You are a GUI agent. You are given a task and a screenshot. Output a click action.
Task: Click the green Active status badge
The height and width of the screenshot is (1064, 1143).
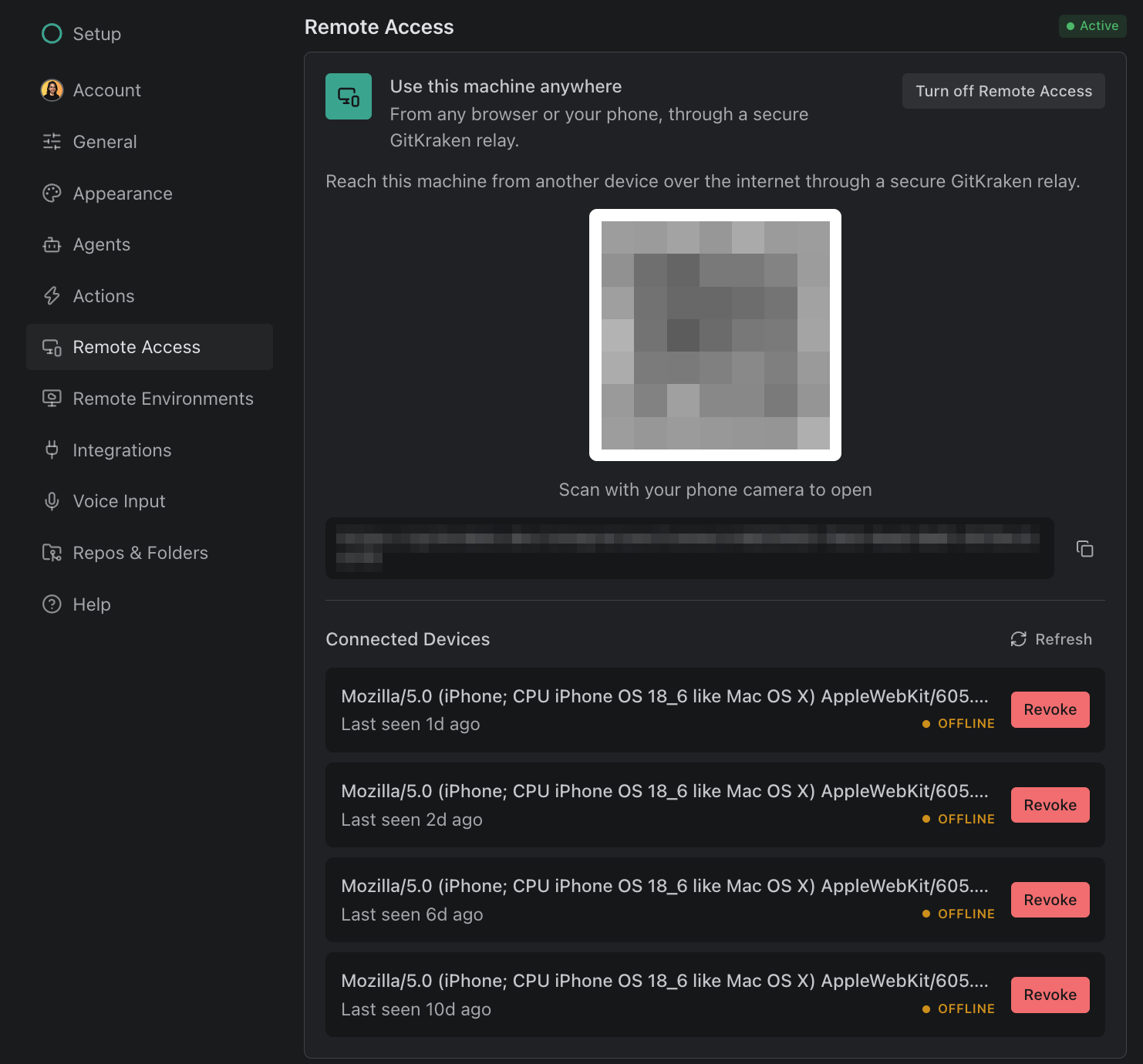pyautogui.click(x=1092, y=26)
